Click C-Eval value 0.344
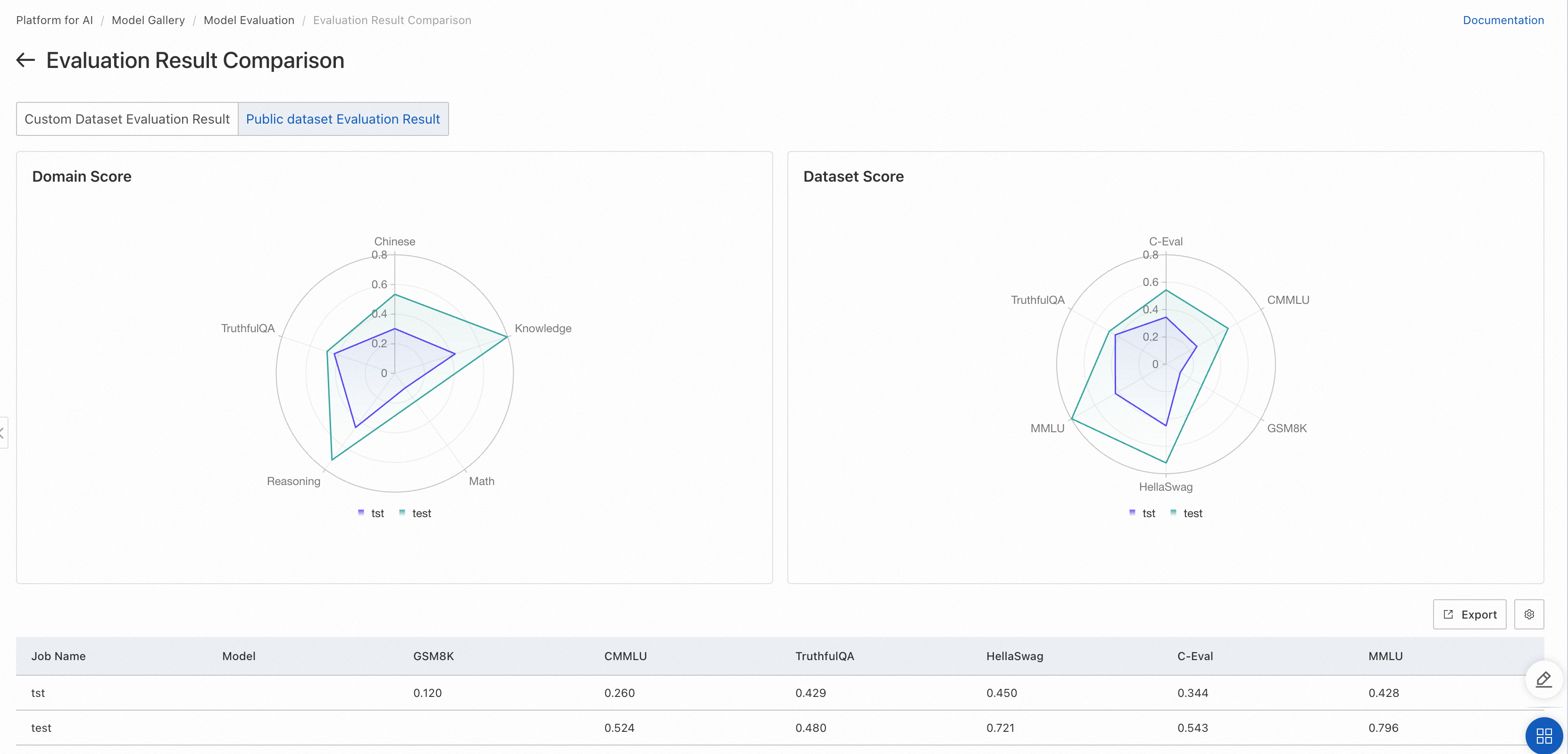 coord(1193,693)
